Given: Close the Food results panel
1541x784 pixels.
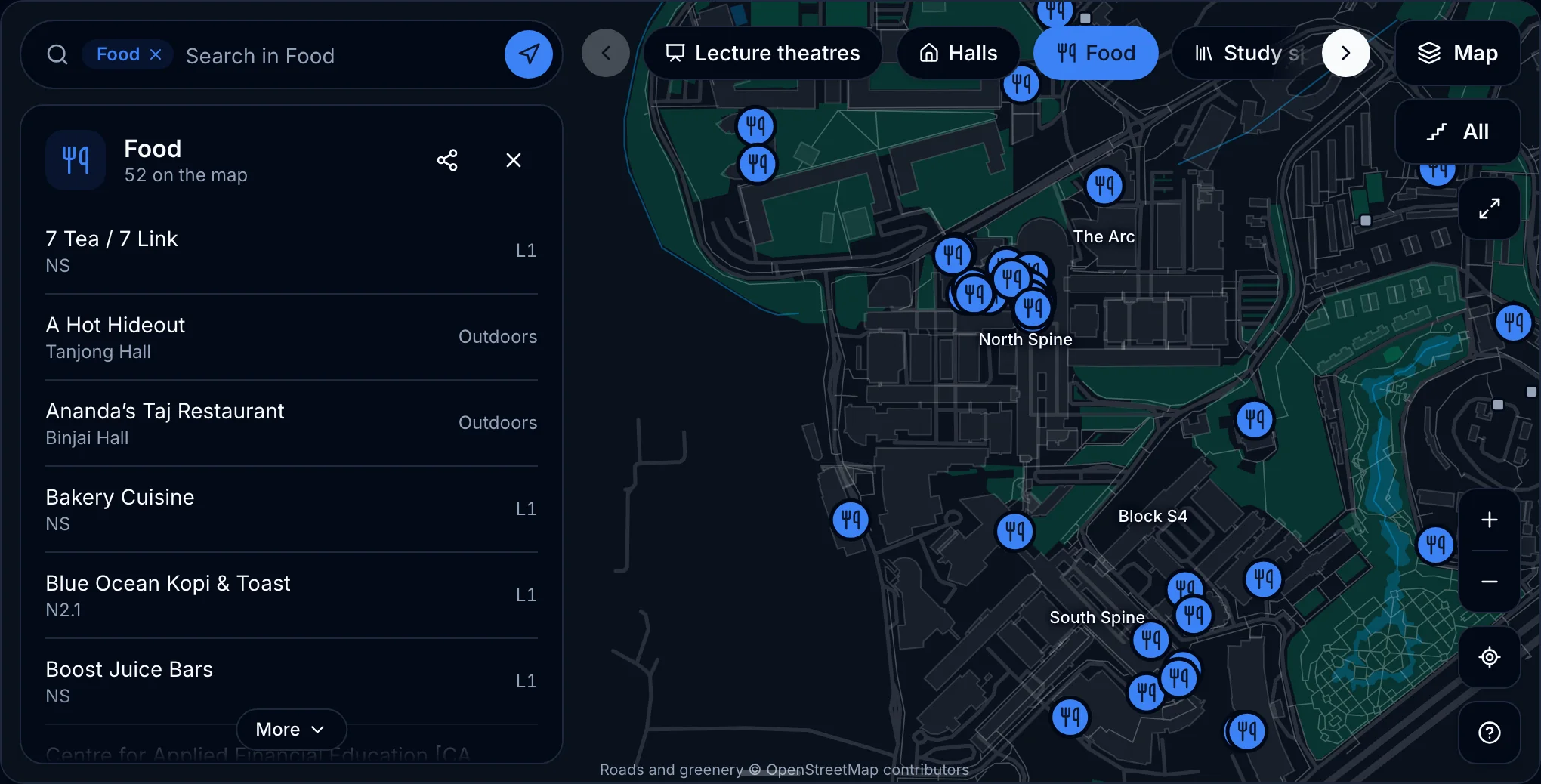Looking at the screenshot, I should coord(514,160).
